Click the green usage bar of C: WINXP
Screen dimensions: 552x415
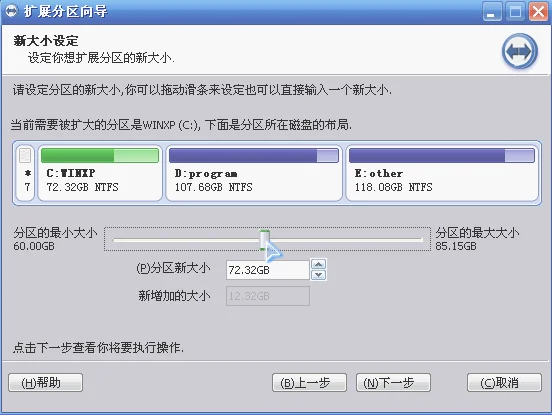(100, 155)
